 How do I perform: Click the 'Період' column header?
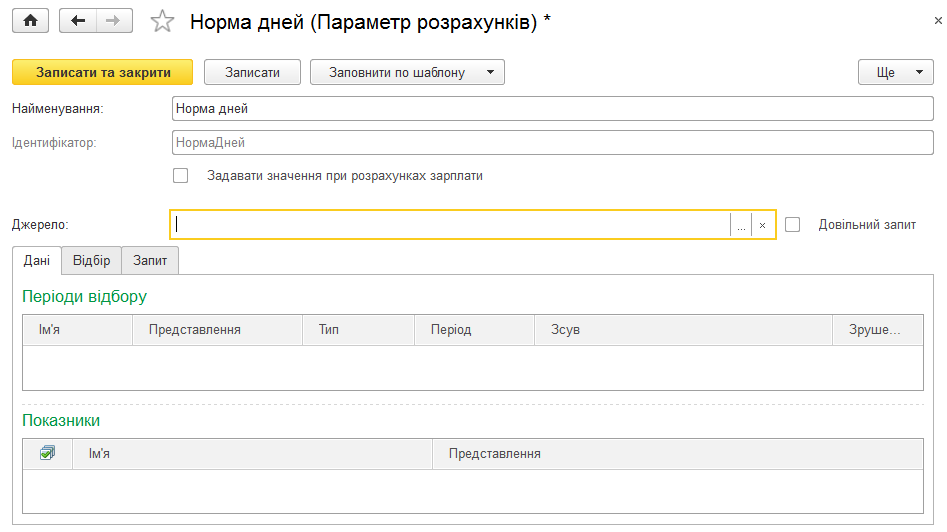475,330
